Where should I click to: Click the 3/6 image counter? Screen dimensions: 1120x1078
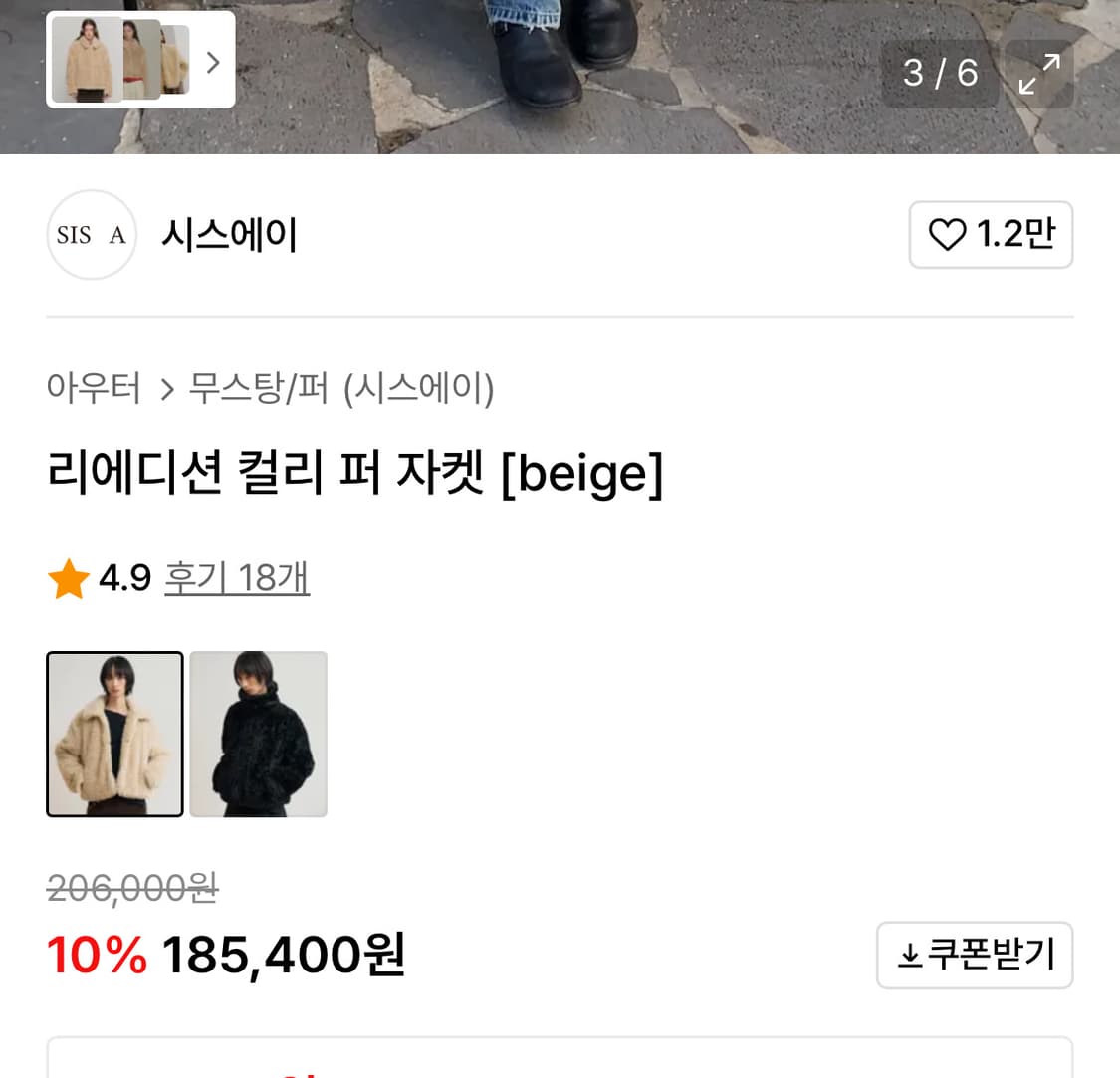coord(940,73)
